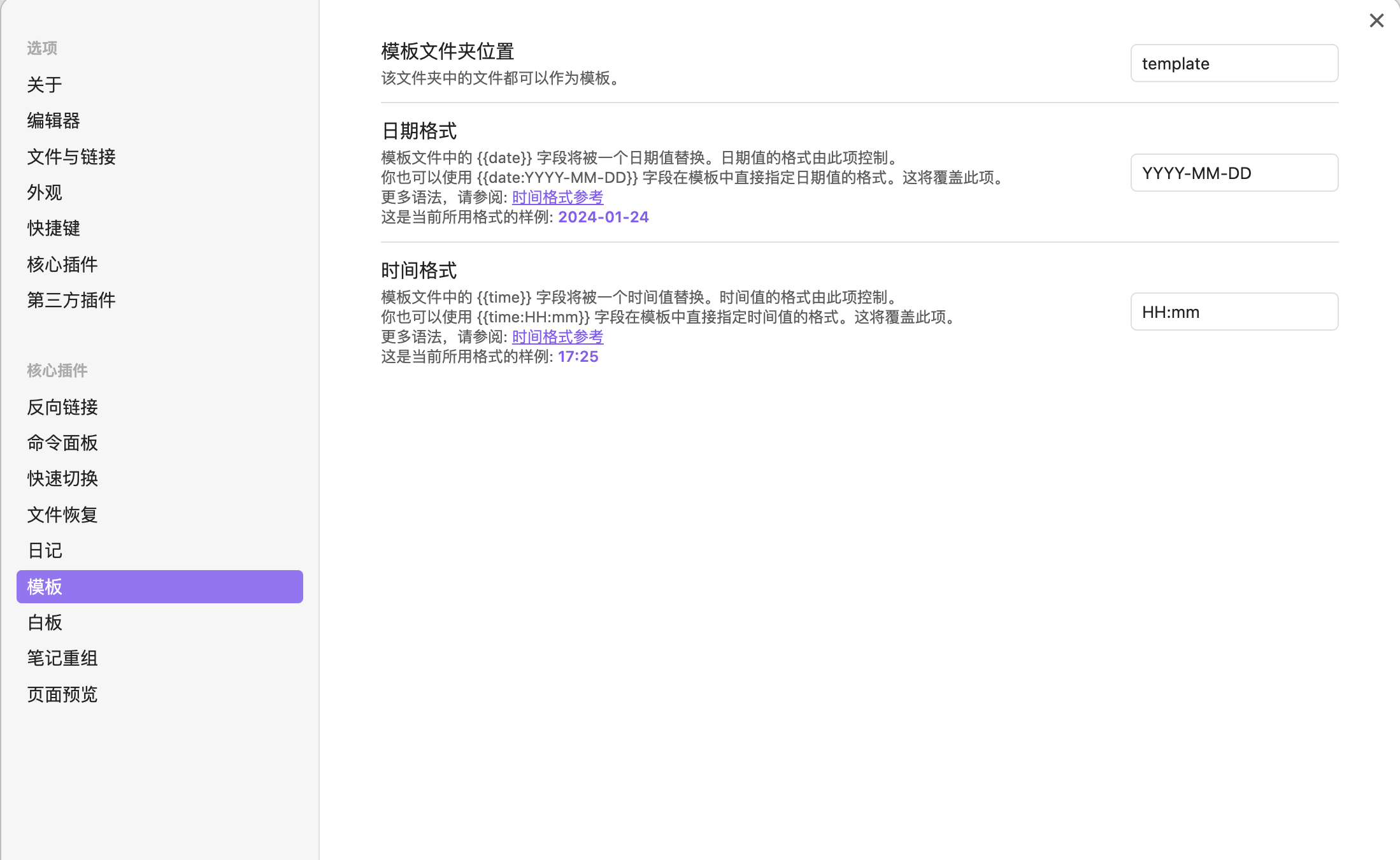Open the 快捷键 settings
The height and width of the screenshot is (860, 1400).
click(x=54, y=228)
